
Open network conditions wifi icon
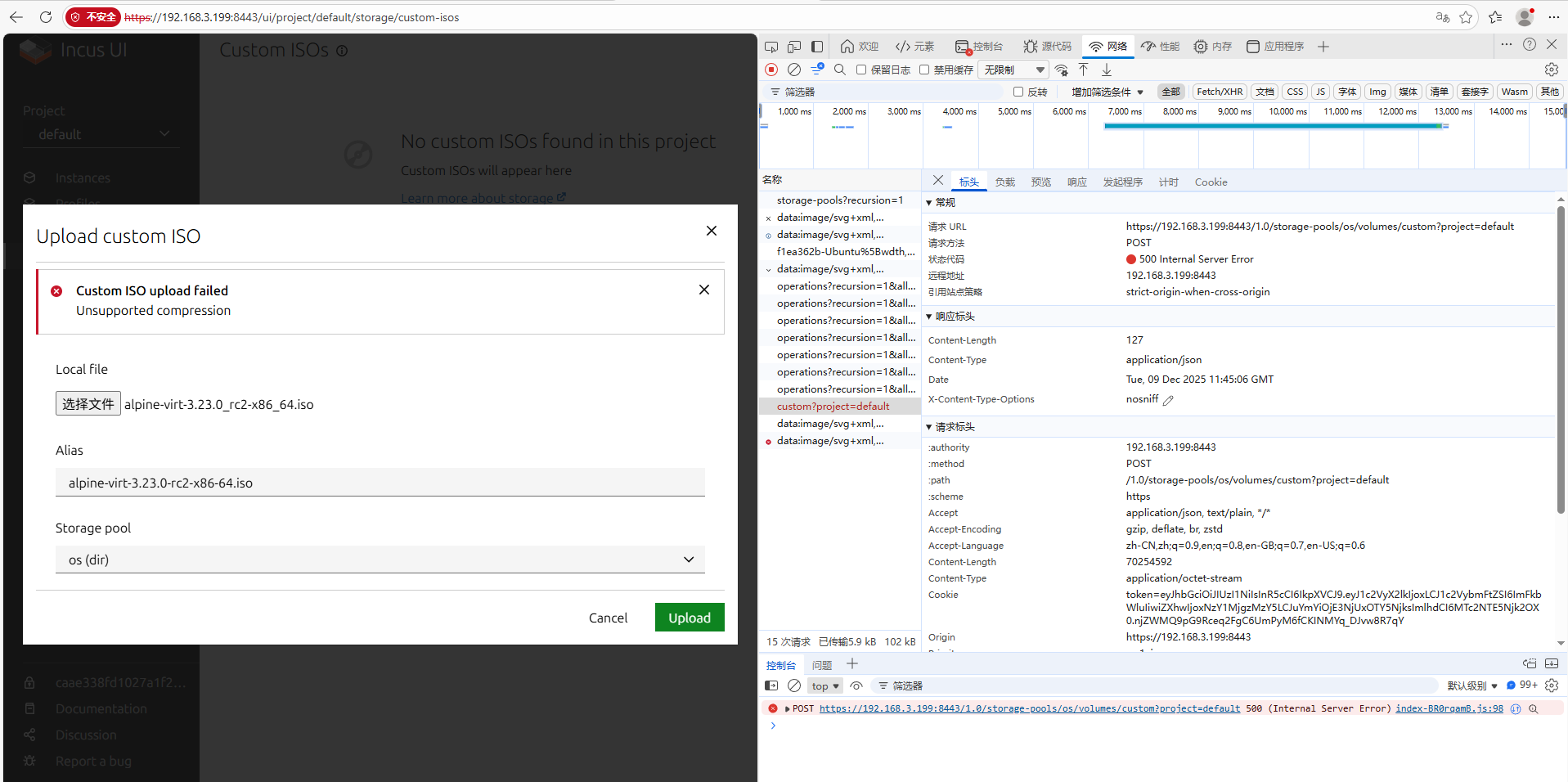tap(1061, 70)
